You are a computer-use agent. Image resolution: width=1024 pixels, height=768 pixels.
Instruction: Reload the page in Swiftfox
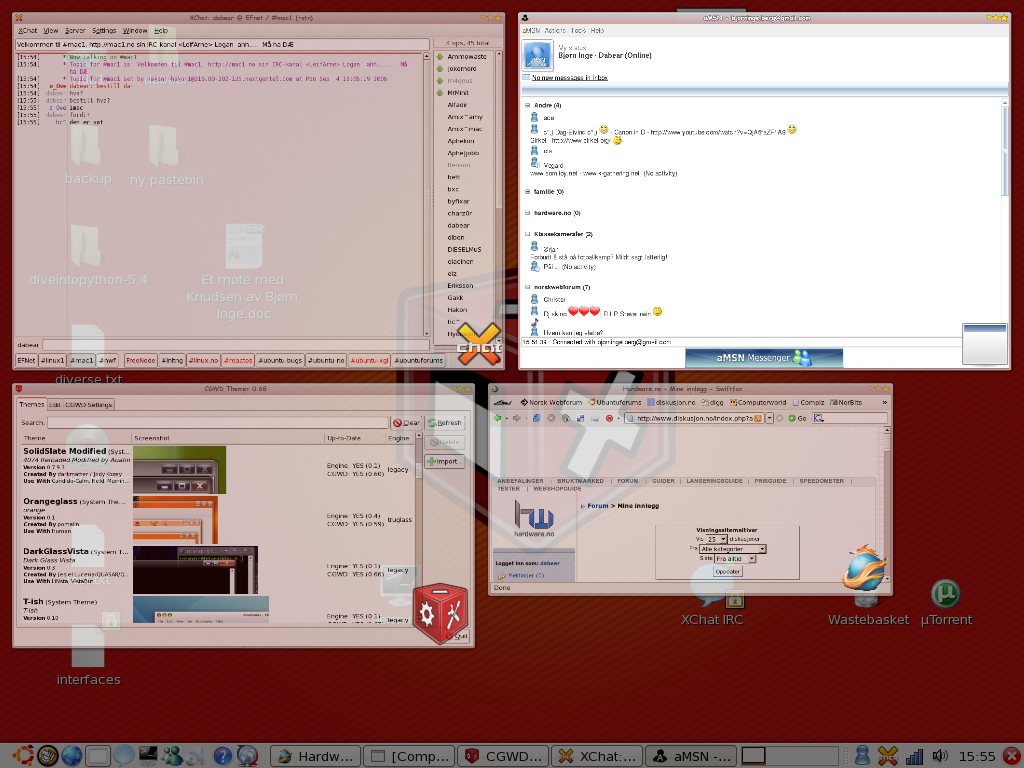pyautogui.click(x=536, y=418)
